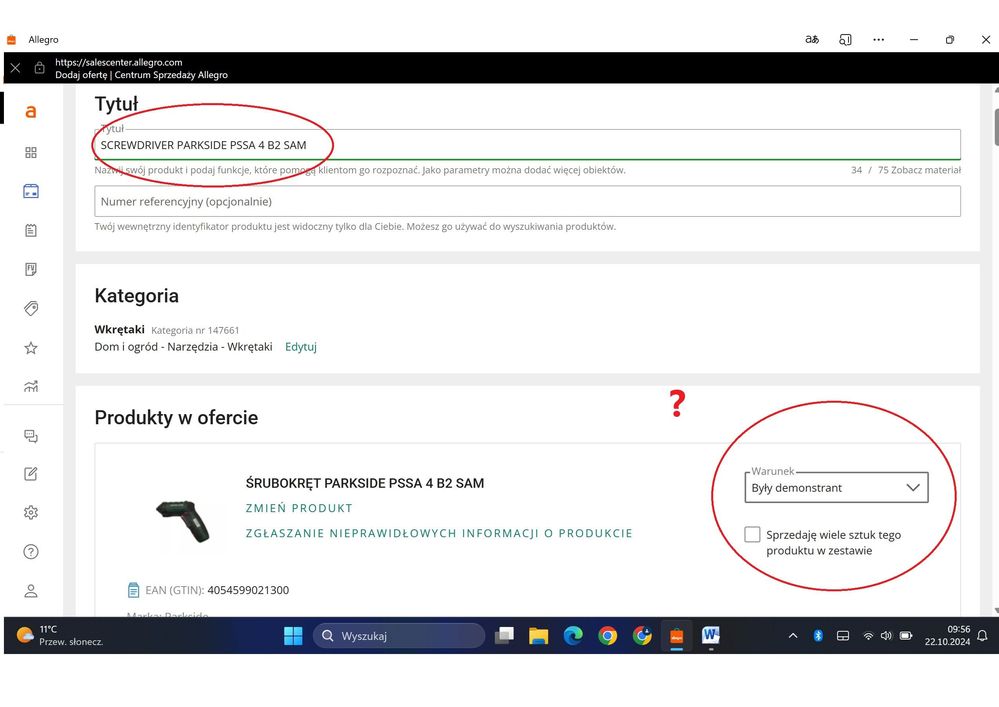Click the ZMIEŃ PRODUKT link
The image size is (999, 707).
[x=299, y=508]
